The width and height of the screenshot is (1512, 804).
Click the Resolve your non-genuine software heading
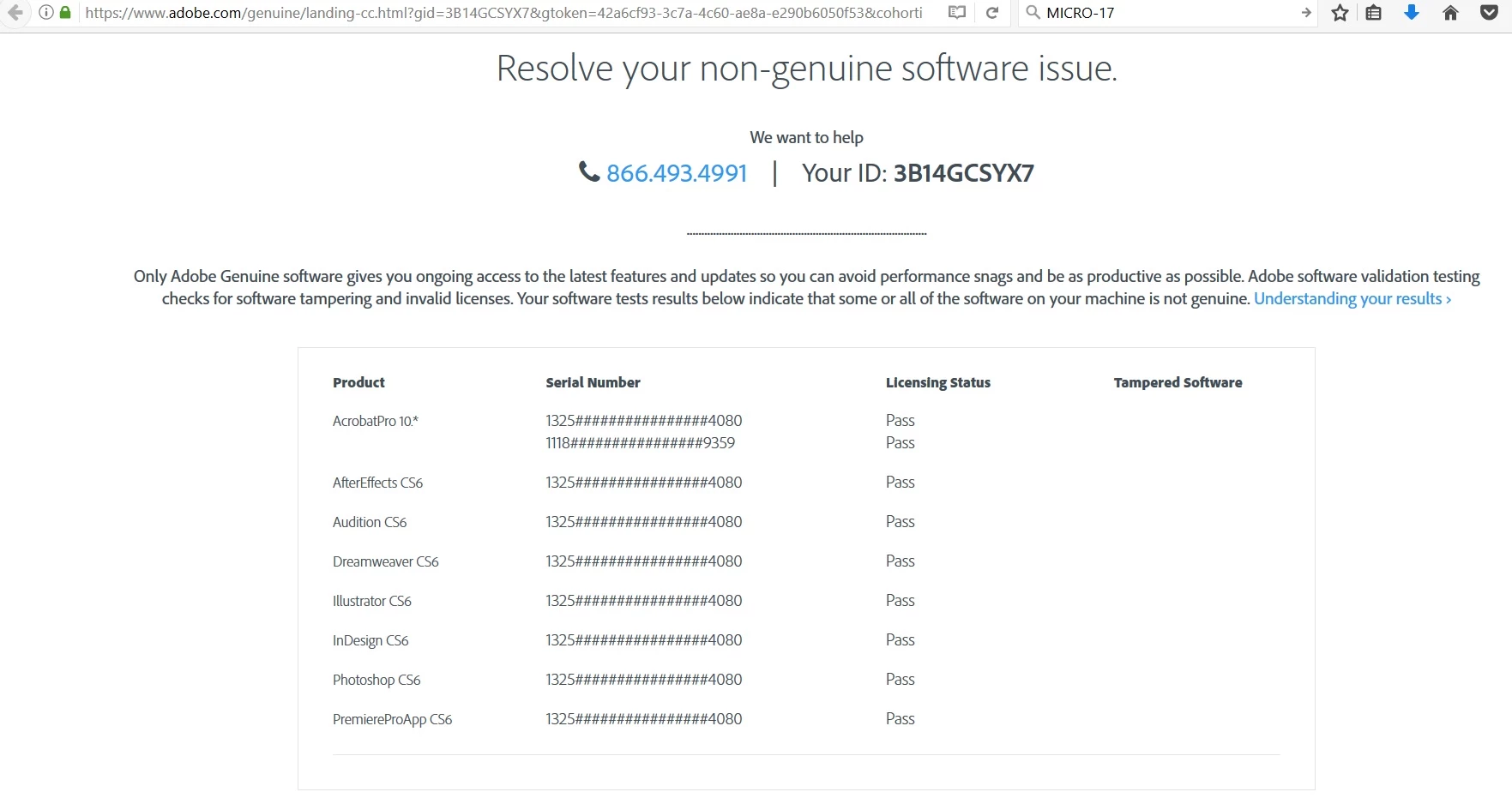[x=806, y=69]
